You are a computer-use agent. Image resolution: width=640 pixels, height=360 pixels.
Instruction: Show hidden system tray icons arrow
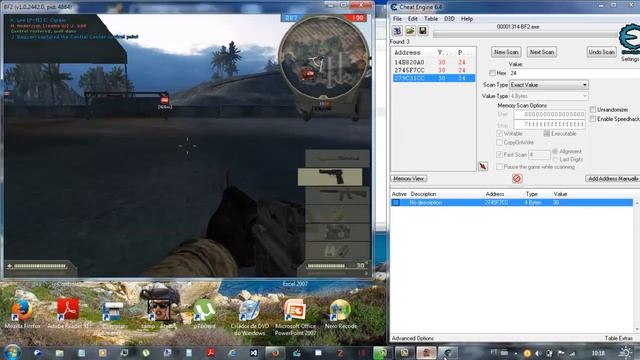point(516,353)
